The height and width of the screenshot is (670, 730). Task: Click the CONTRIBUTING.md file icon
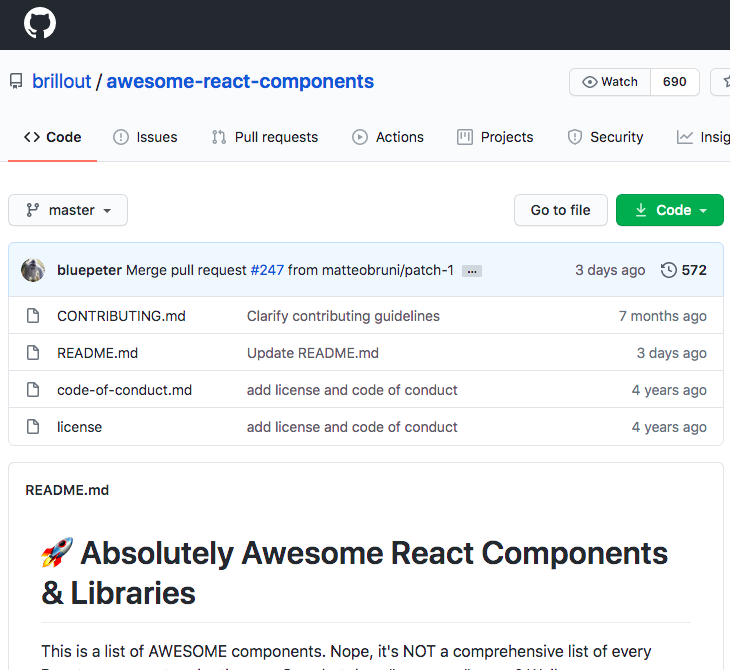click(x=33, y=316)
